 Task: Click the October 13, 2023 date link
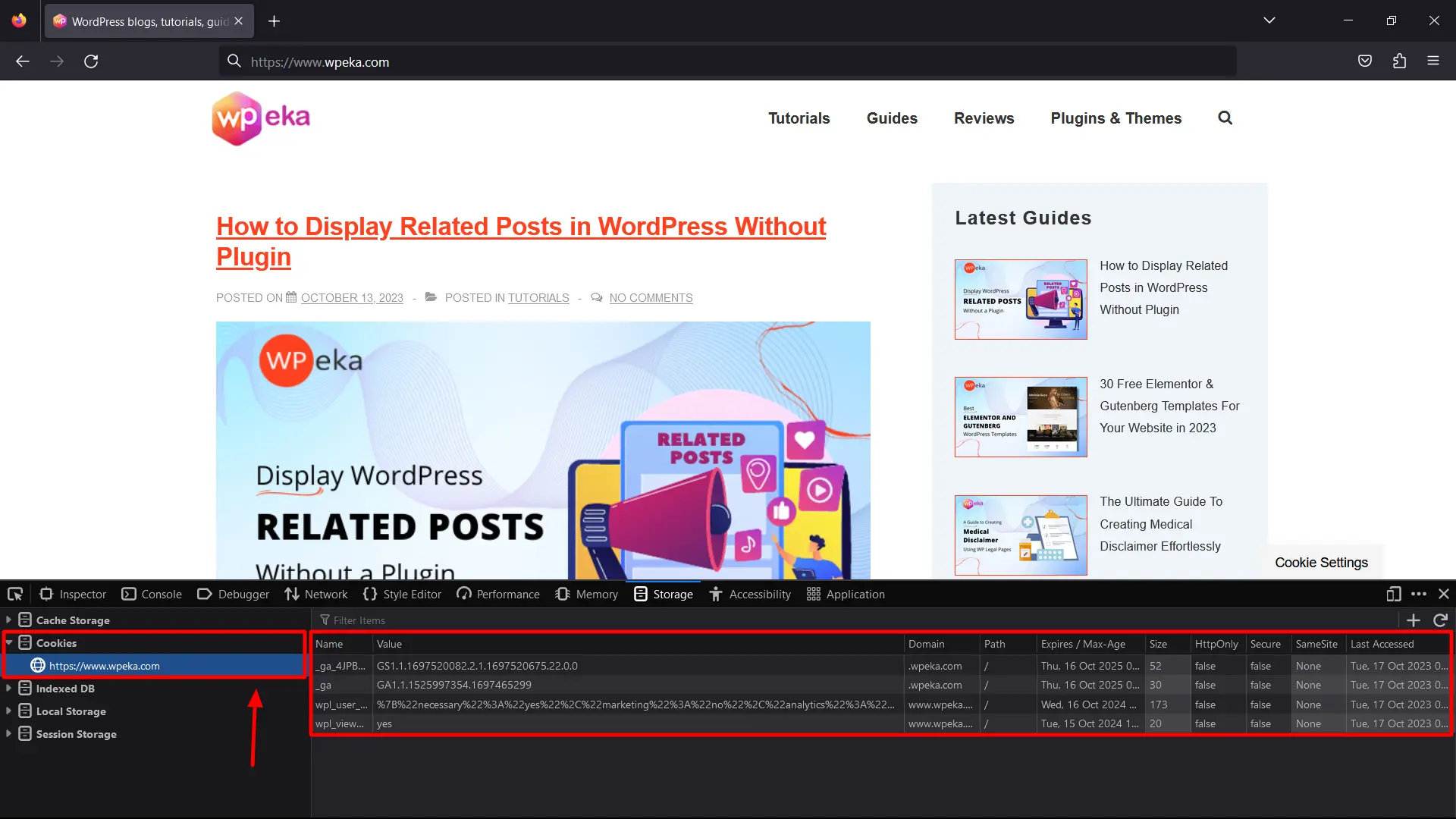click(x=352, y=298)
